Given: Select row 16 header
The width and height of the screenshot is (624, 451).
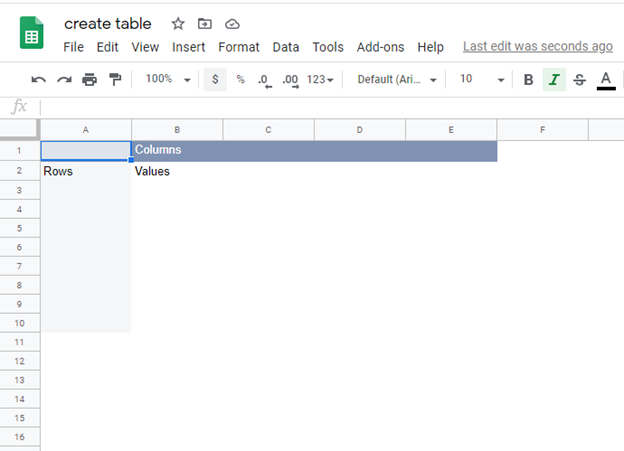Looking at the screenshot, I should pyautogui.click(x=20, y=437).
